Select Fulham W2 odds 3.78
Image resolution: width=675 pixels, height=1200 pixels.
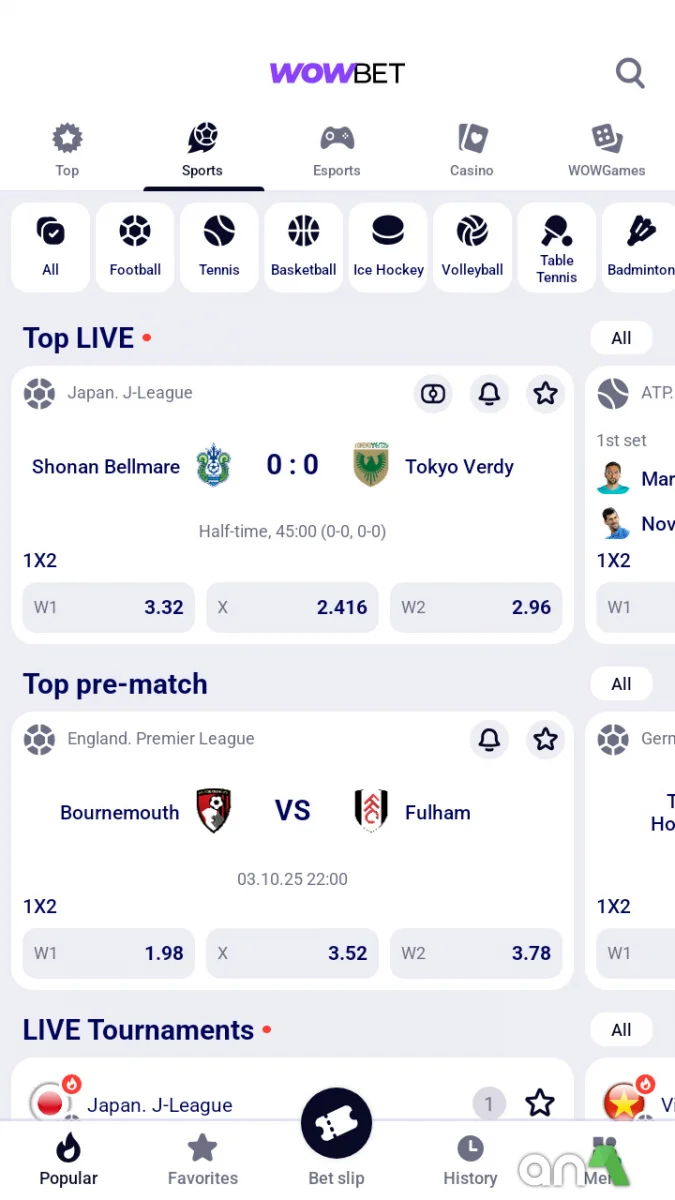[476, 953]
